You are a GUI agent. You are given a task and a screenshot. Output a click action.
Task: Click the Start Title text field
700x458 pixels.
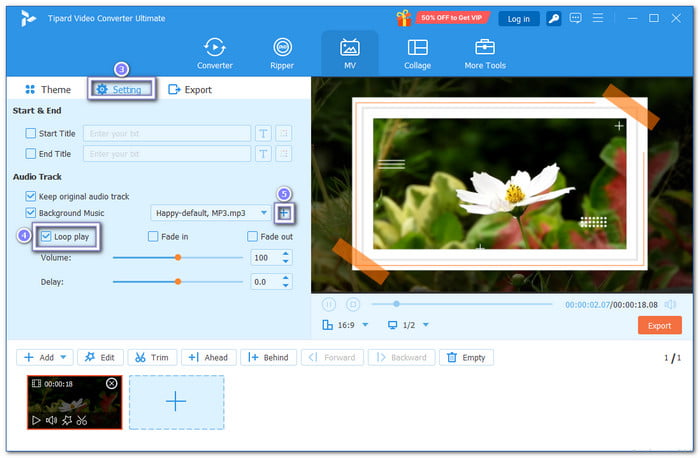tap(167, 133)
